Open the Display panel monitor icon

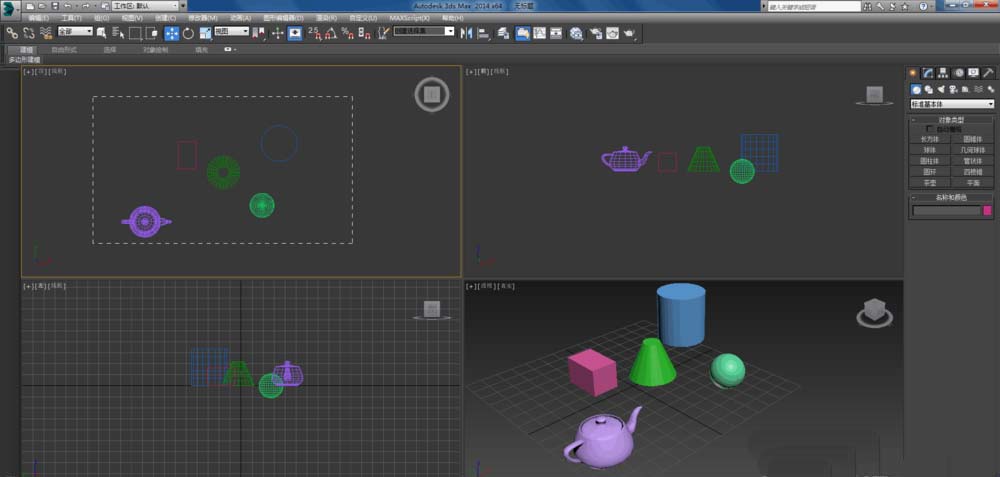pyautogui.click(x=974, y=72)
